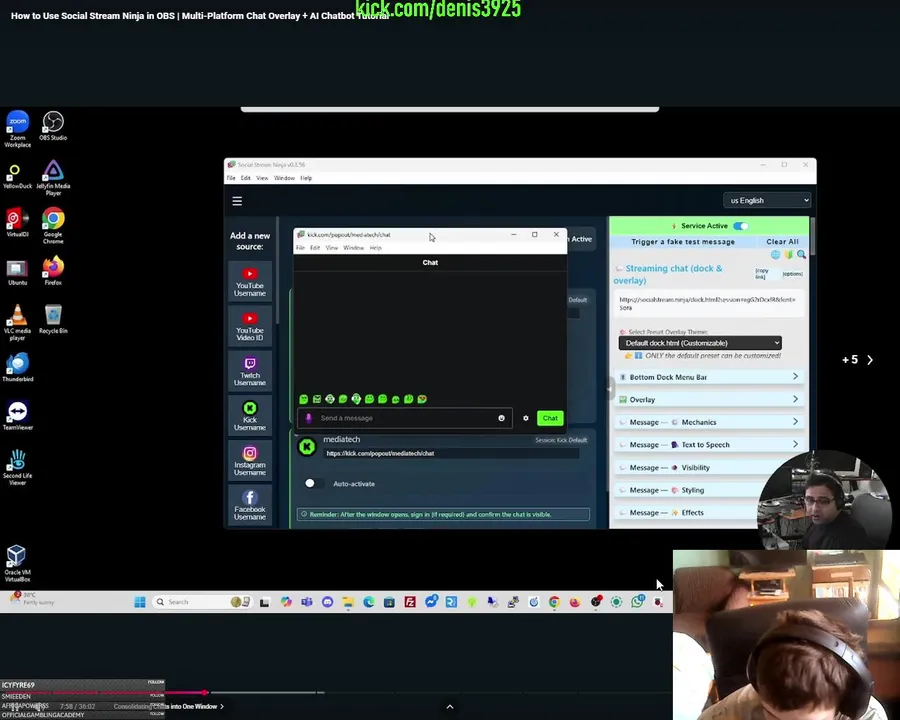
Task: Click the Windows Start button
Action: pyautogui.click(x=139, y=602)
